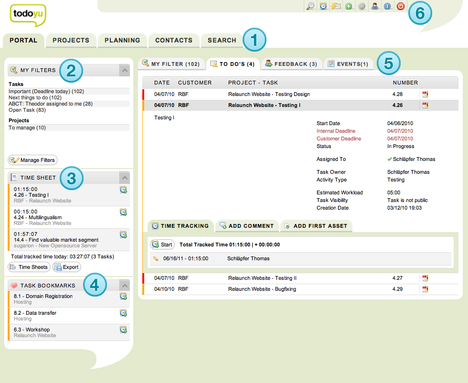Start tracking bookmarked task 8.2 Data transfer

(123, 313)
